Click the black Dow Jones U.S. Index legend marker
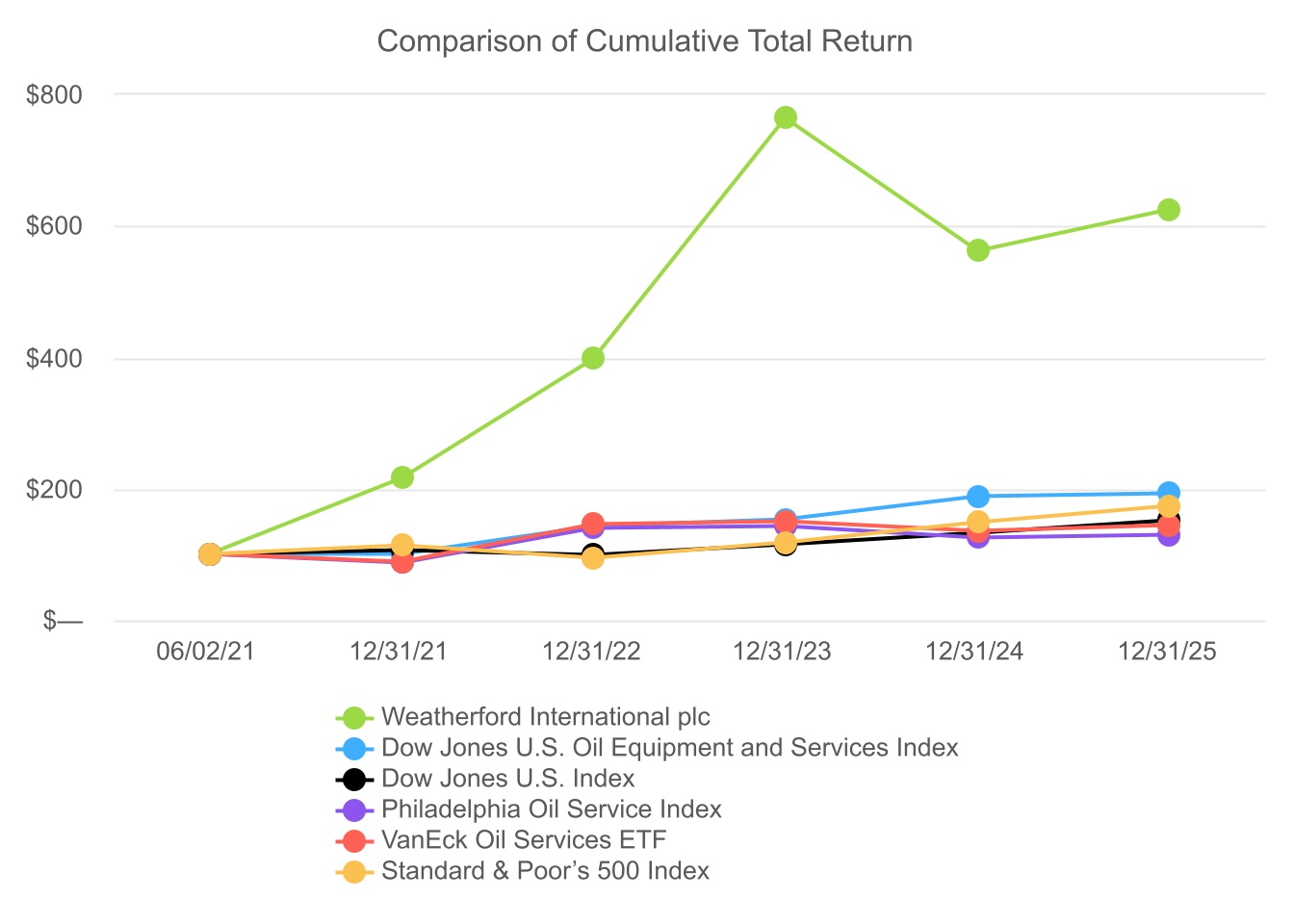This screenshot has height=924, width=1294. [x=354, y=779]
